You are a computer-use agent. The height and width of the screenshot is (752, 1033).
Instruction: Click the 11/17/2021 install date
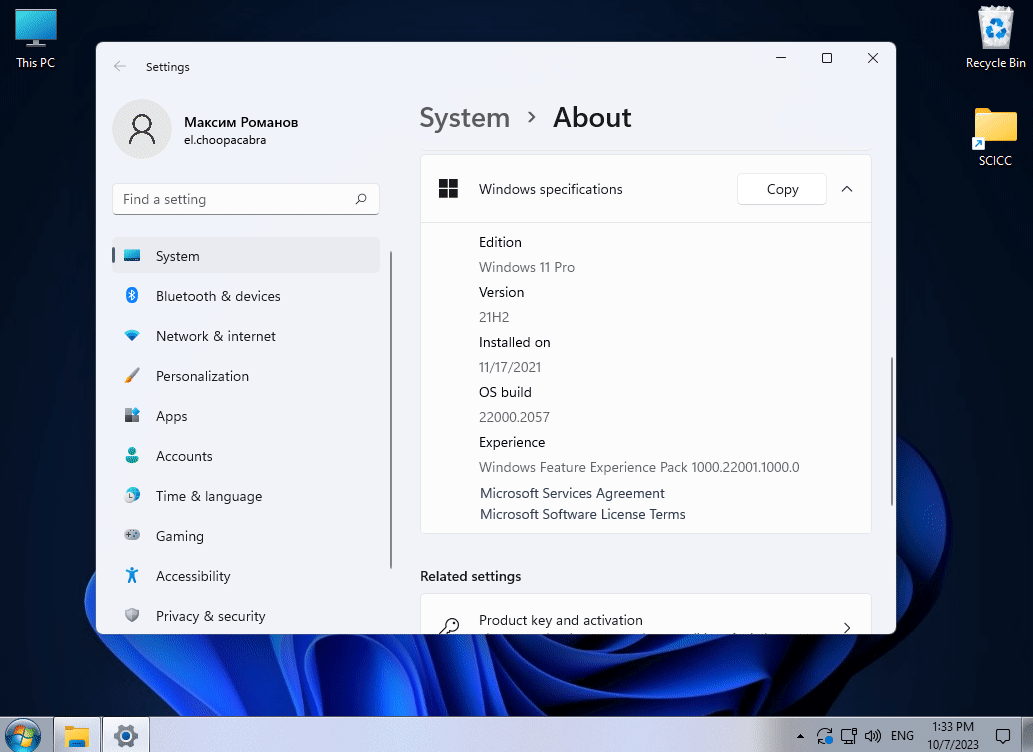coord(510,367)
